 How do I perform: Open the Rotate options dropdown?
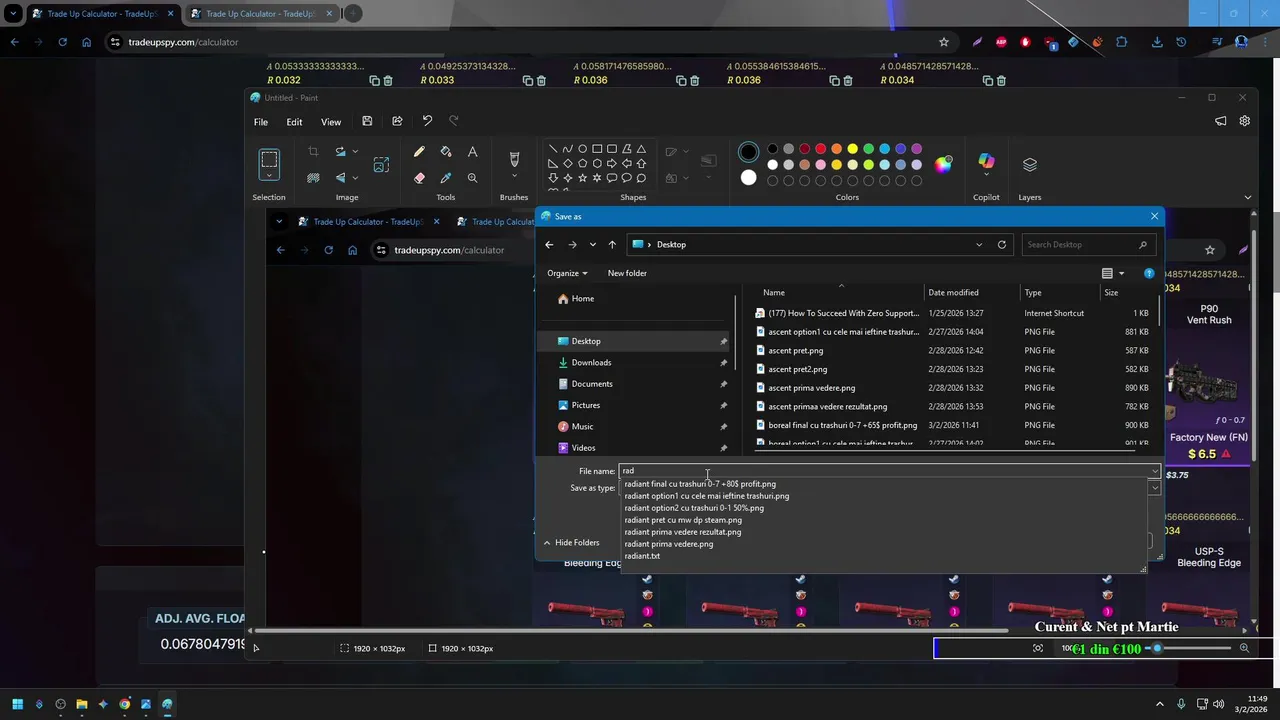tap(355, 152)
